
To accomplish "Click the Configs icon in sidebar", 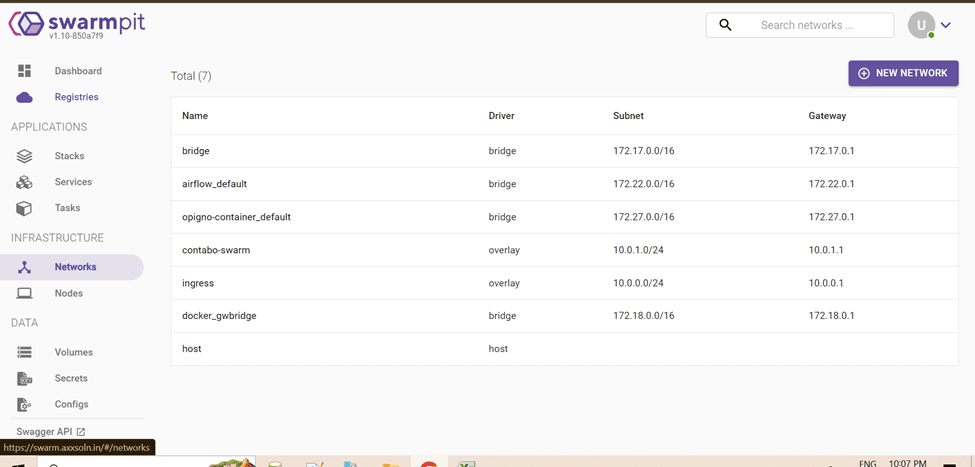I will 24,404.
